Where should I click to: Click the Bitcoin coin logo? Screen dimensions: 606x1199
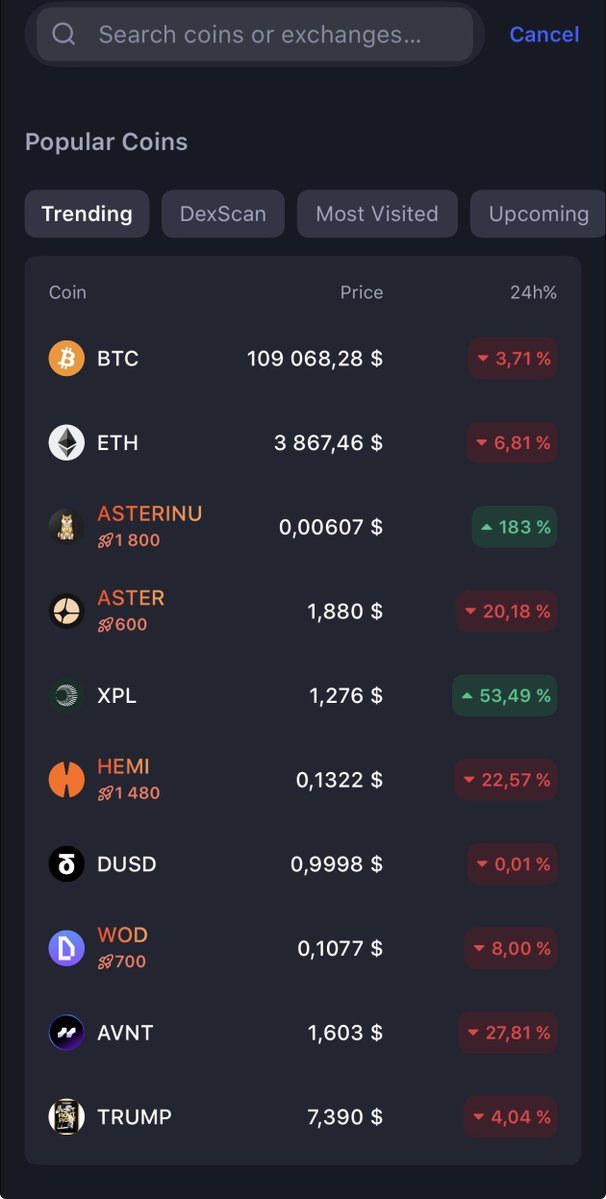coord(67,358)
